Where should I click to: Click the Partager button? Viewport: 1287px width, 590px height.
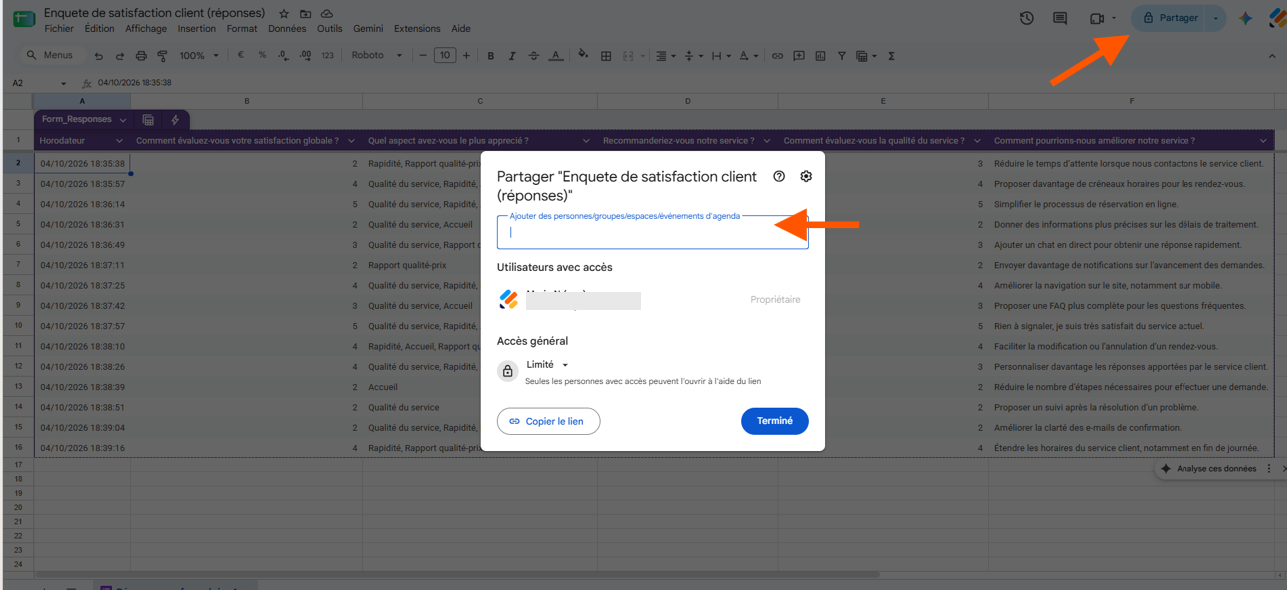click(x=1169, y=18)
